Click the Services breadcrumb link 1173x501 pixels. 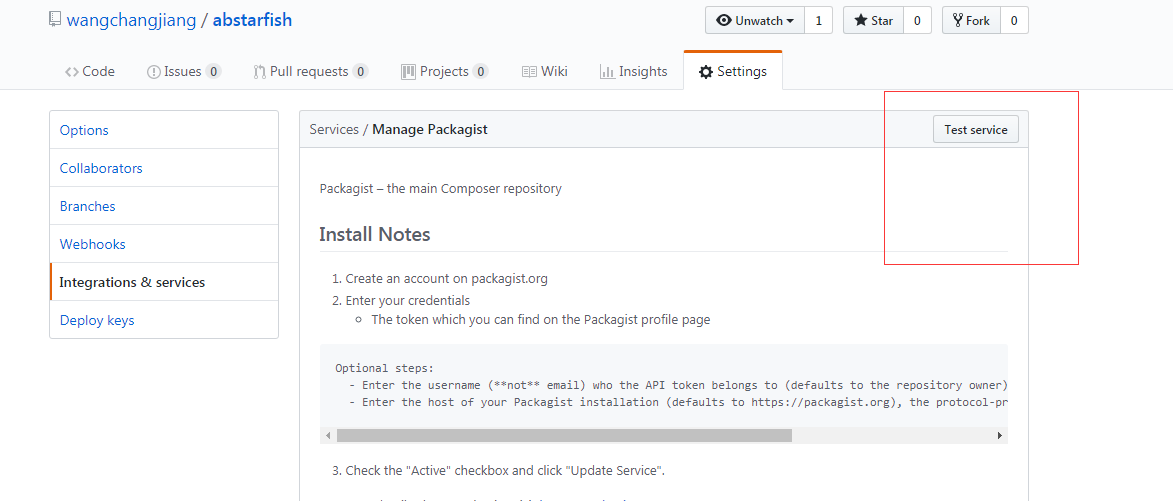pyautogui.click(x=334, y=129)
